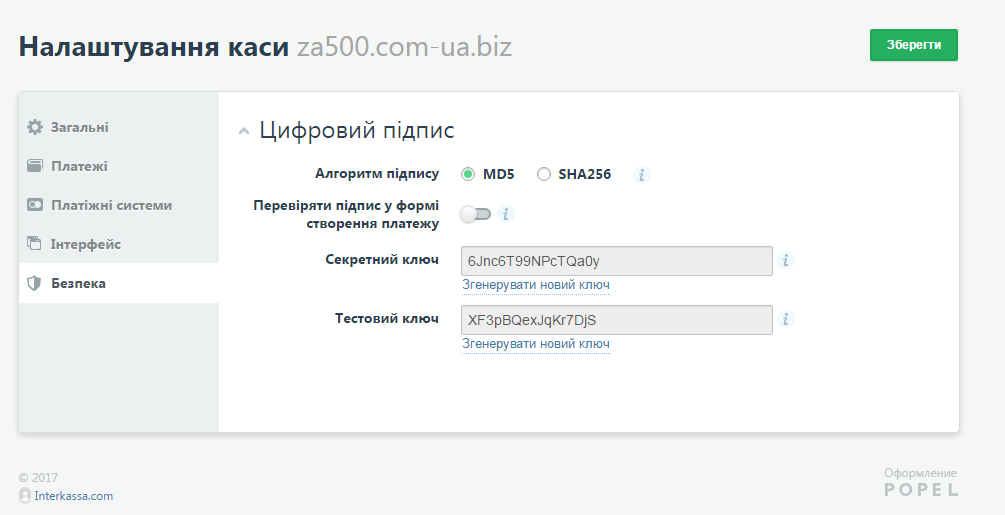Click info icon beside signature check toggle
1005x515 pixels.
pos(506,214)
